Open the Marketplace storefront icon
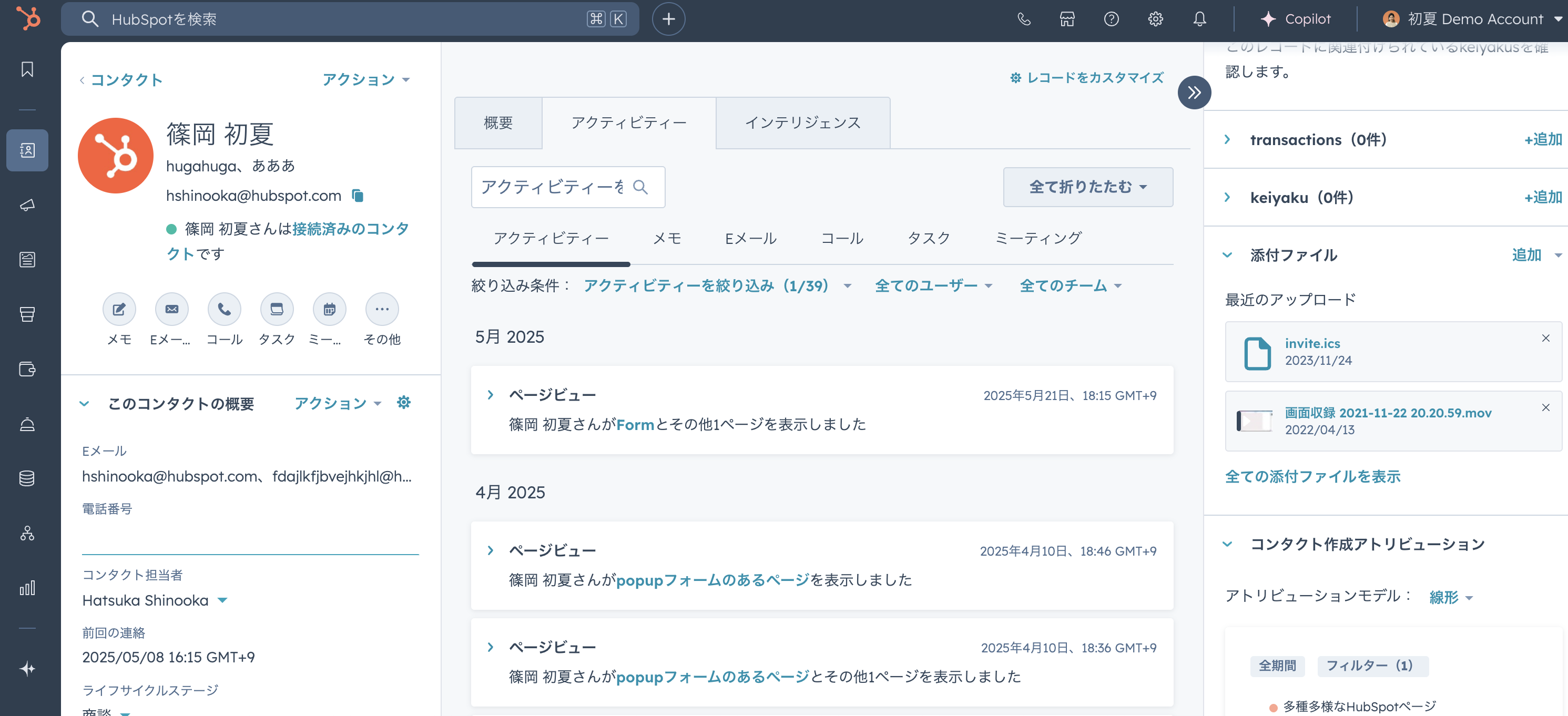Image resolution: width=1568 pixels, height=716 pixels. [1067, 19]
